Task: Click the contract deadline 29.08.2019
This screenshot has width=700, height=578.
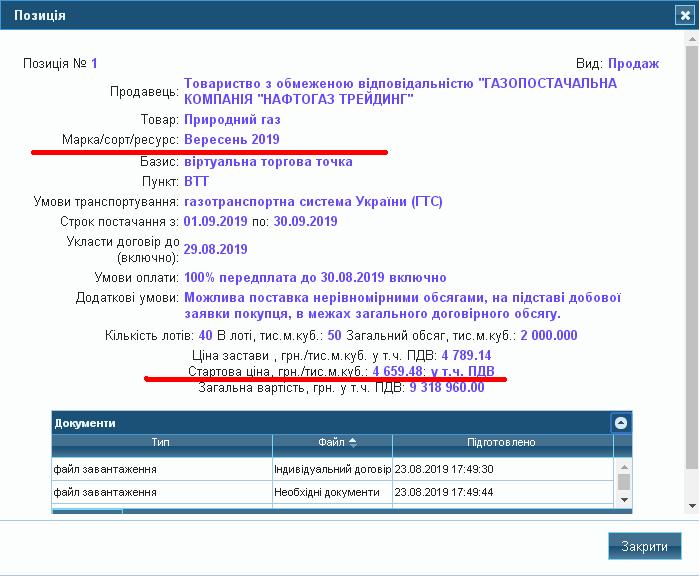Action: point(215,249)
